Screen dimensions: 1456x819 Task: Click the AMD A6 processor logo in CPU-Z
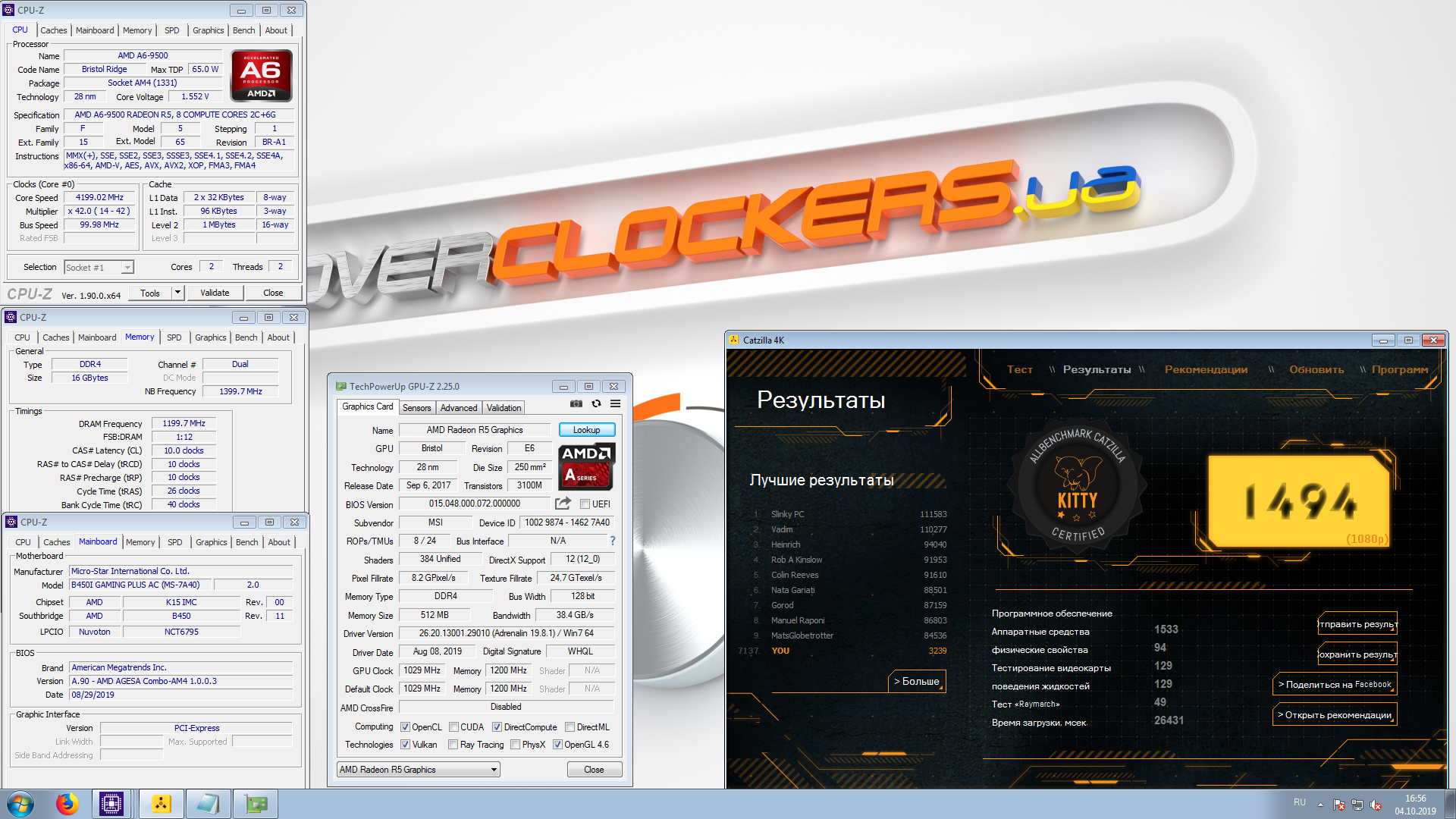tap(261, 76)
